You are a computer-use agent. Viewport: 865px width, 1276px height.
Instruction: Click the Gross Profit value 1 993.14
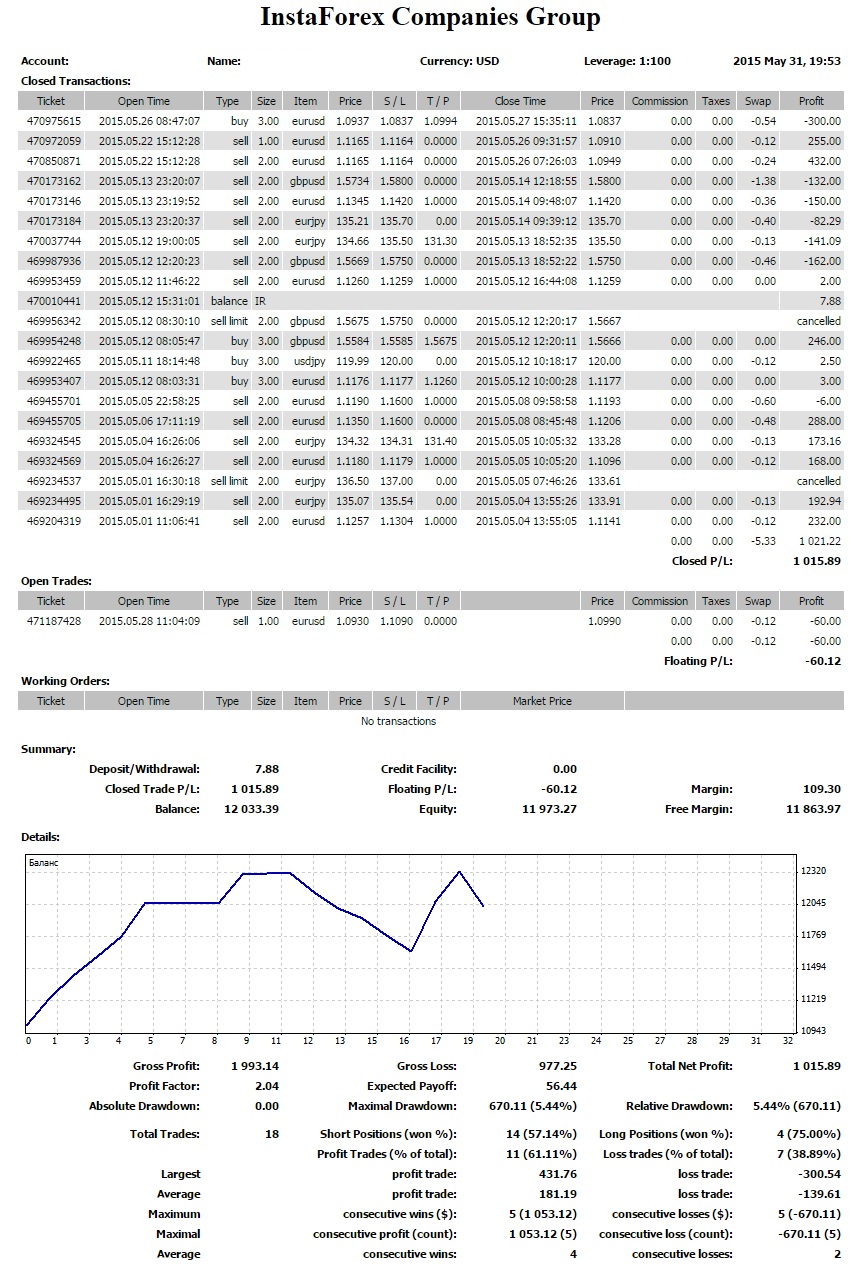tap(255, 1066)
